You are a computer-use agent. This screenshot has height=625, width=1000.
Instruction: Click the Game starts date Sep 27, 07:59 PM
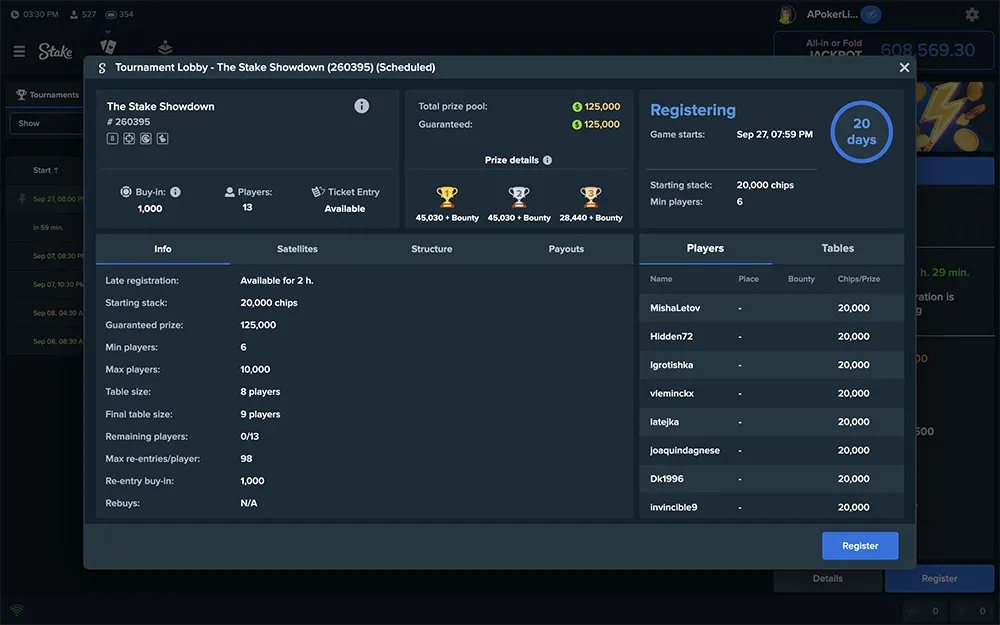click(x=774, y=135)
